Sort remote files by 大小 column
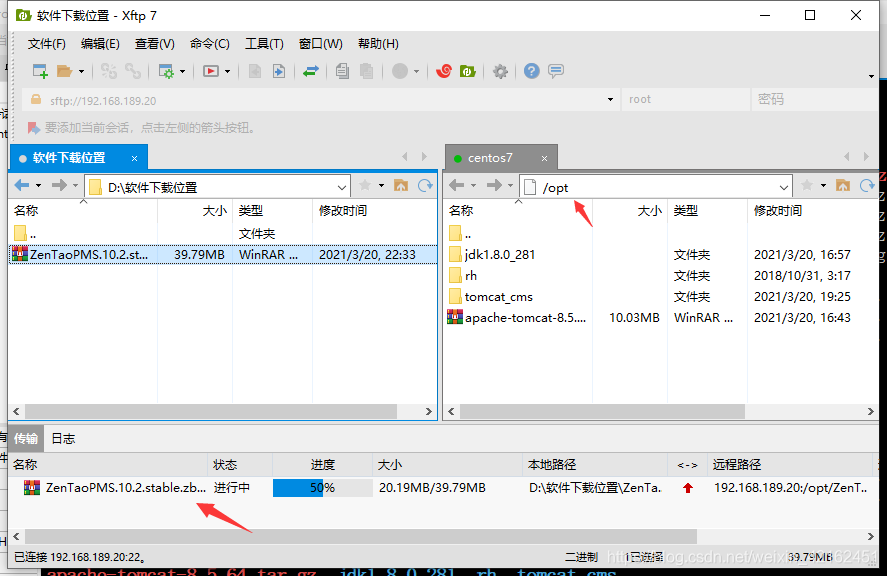 tap(630, 210)
